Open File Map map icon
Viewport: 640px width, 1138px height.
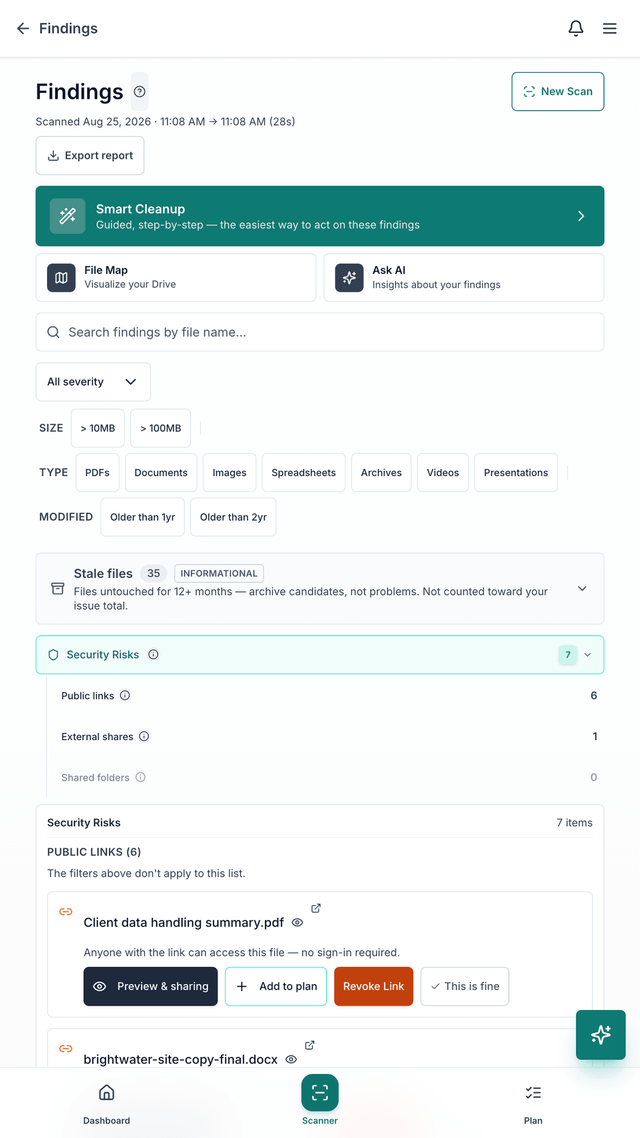[x=62, y=277]
